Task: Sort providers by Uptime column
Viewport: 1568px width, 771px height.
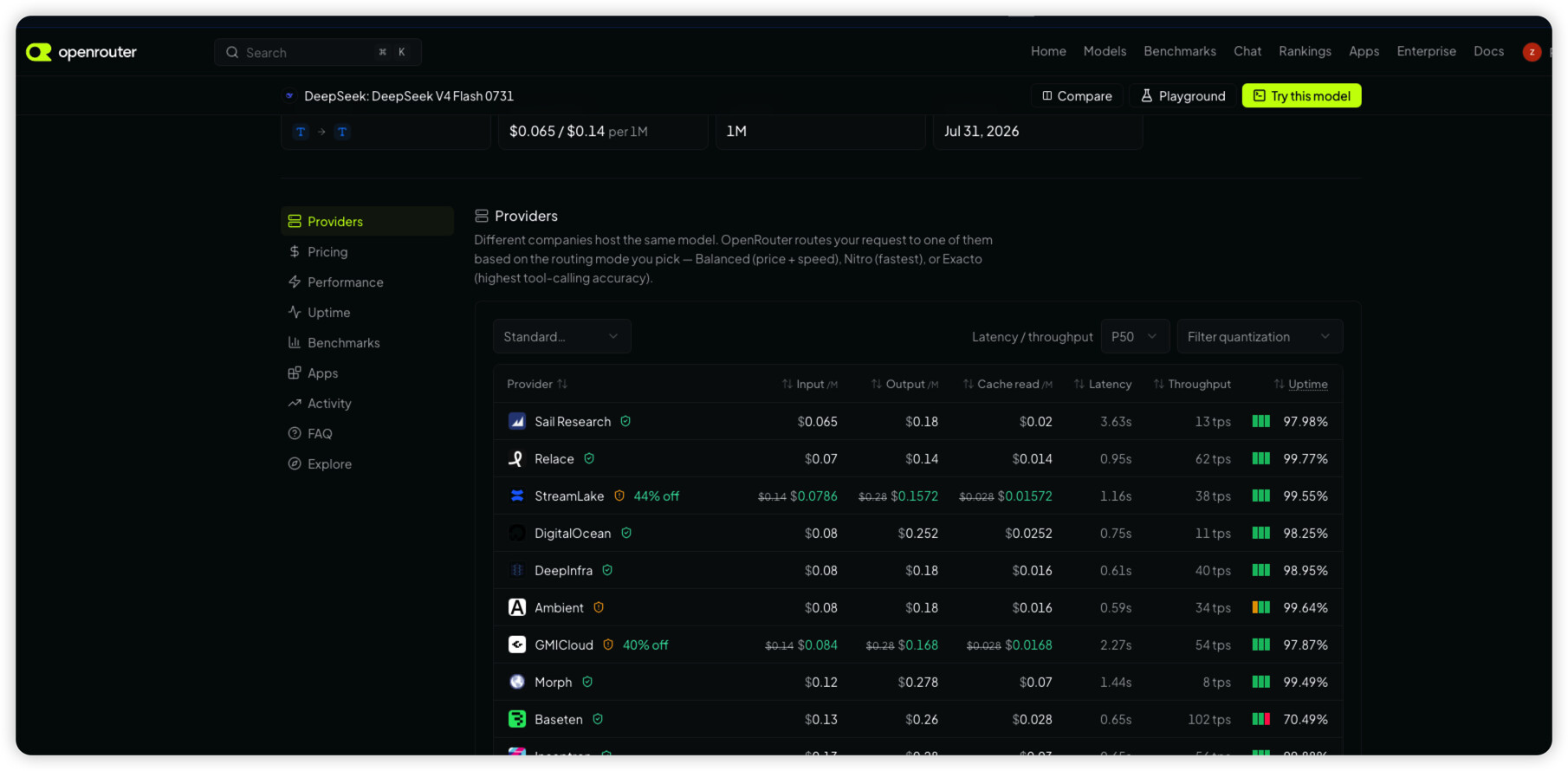Action: pyautogui.click(x=1300, y=384)
